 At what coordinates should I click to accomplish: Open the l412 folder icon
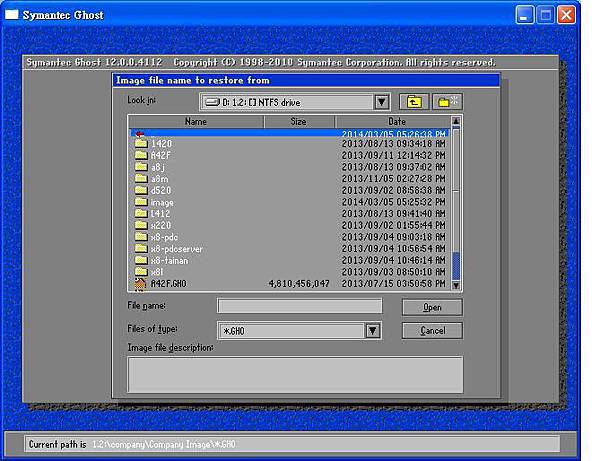coord(141,213)
